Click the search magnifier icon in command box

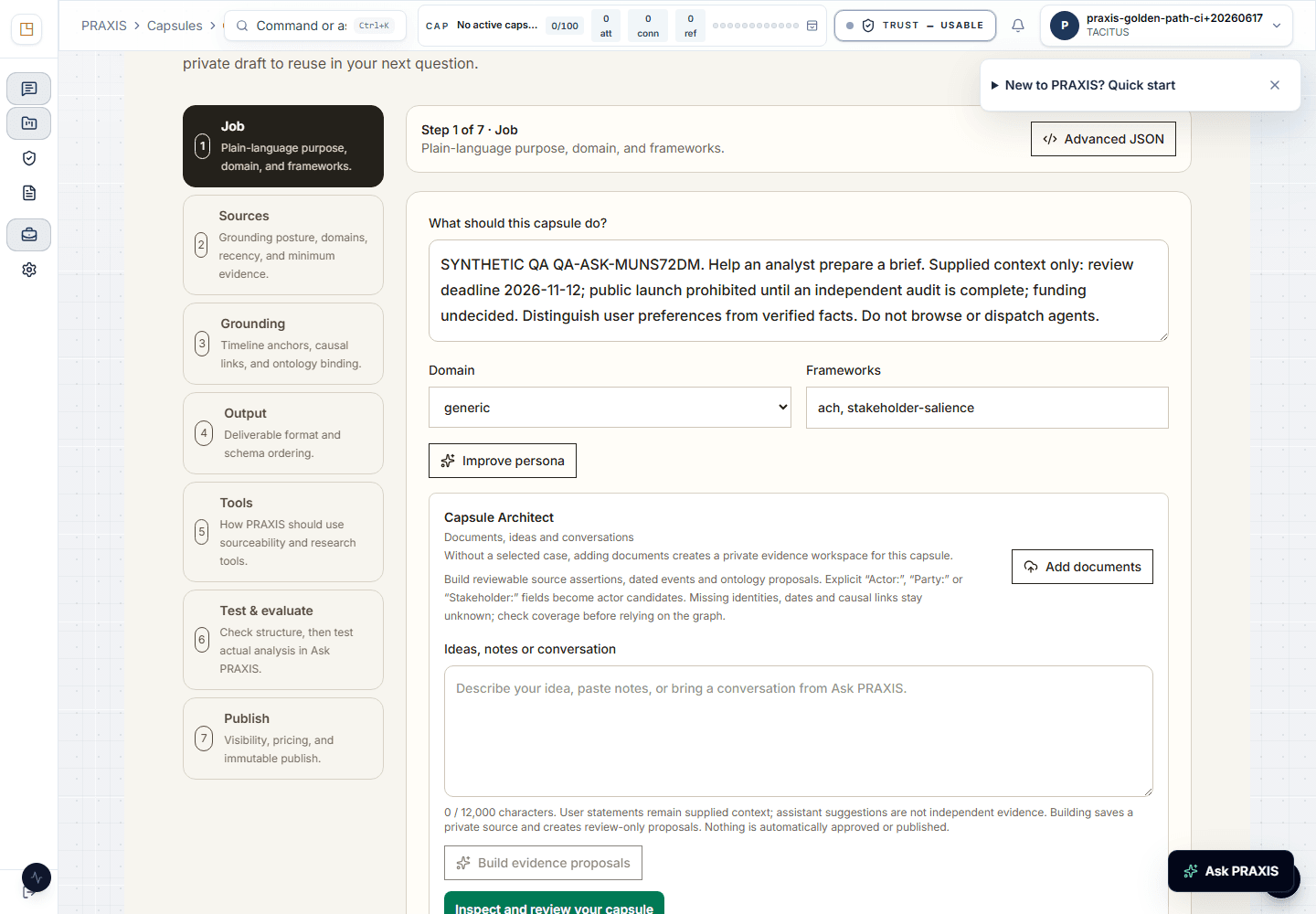(x=242, y=26)
